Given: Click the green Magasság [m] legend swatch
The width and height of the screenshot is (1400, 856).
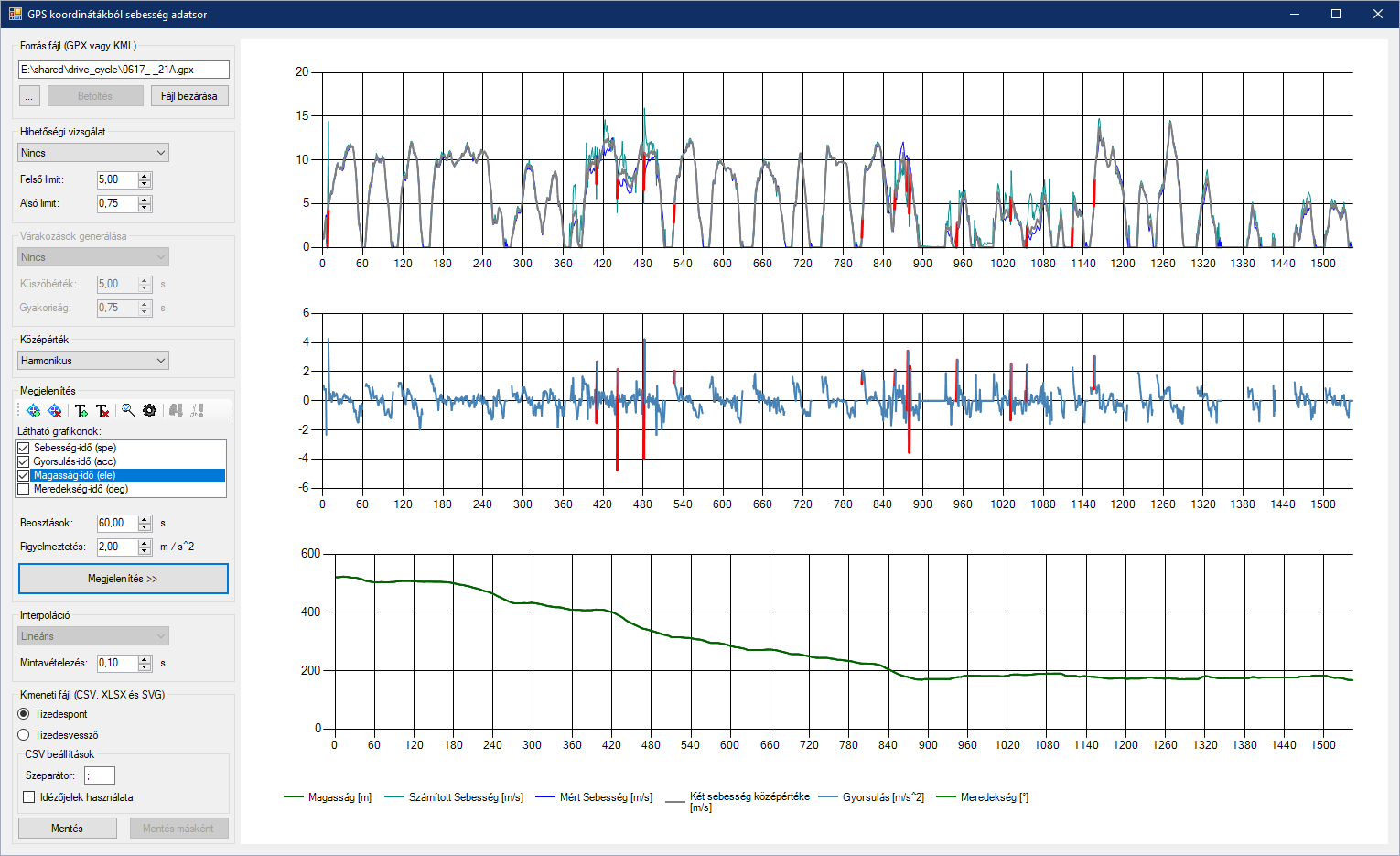Looking at the screenshot, I should click(x=293, y=797).
